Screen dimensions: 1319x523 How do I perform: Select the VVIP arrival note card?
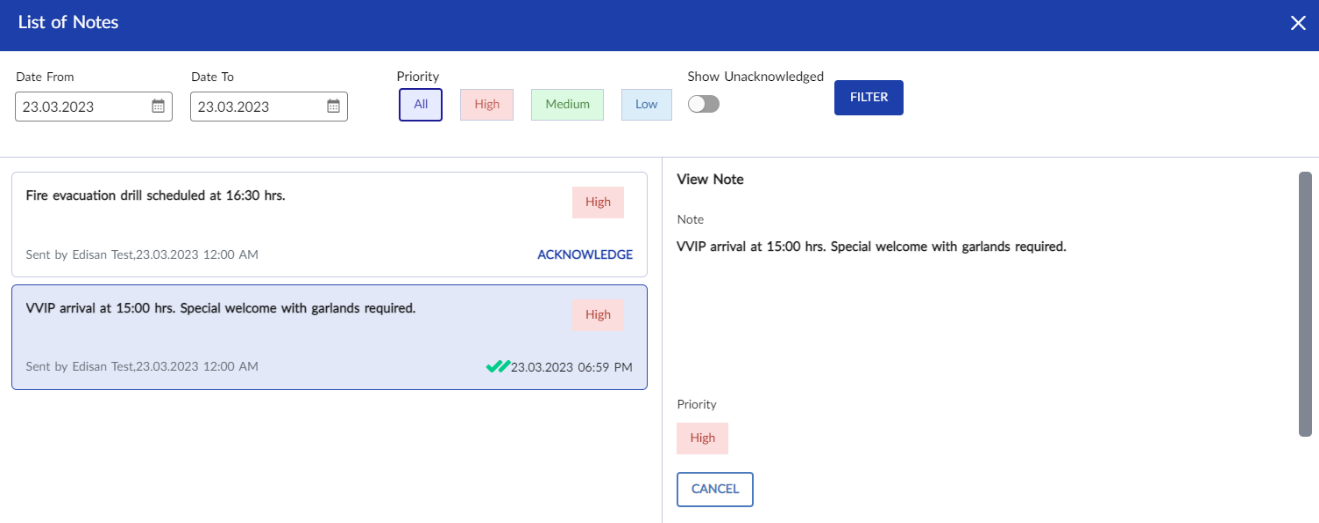point(329,337)
